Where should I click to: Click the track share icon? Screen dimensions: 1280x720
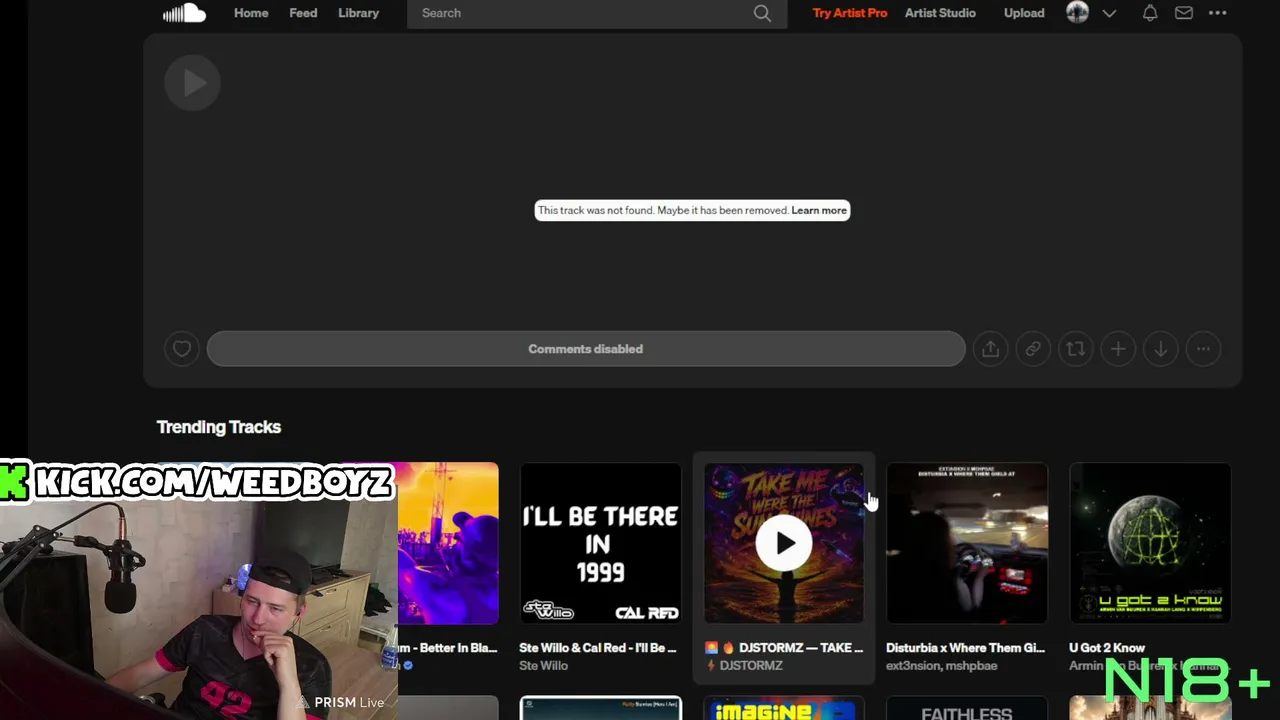click(990, 349)
